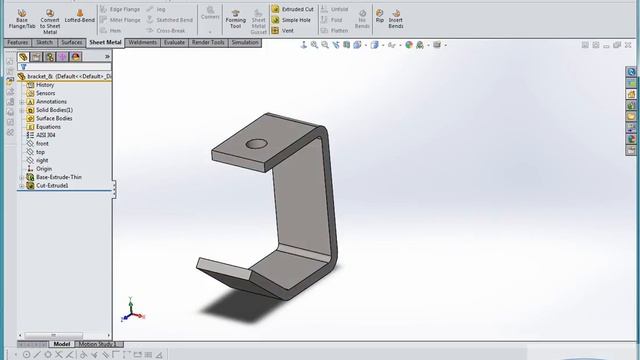This screenshot has width=640, height=360.
Task: Click the Edge Flange tool
Action: [x=120, y=9]
